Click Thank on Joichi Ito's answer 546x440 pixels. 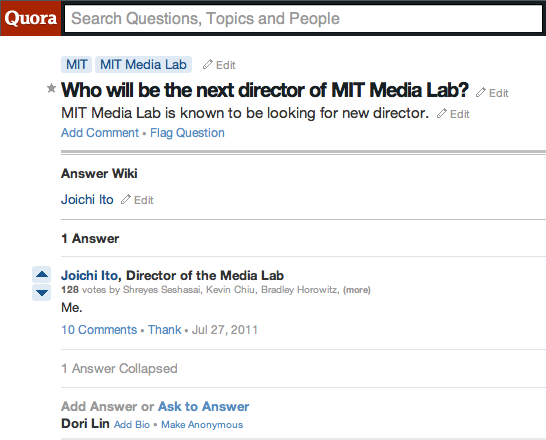(164, 330)
